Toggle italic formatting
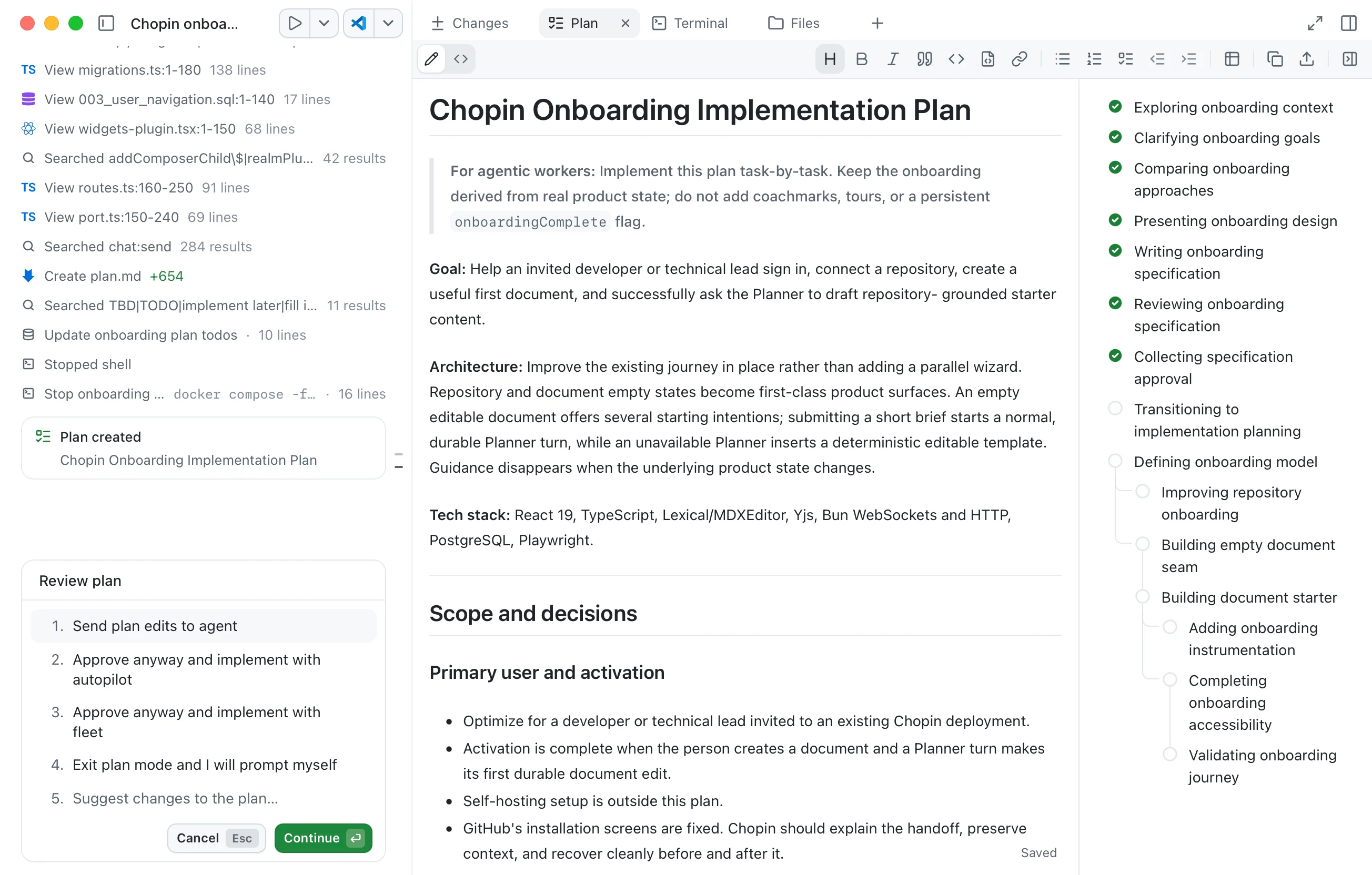Screen dimensions: 1372x875 coord(893,59)
